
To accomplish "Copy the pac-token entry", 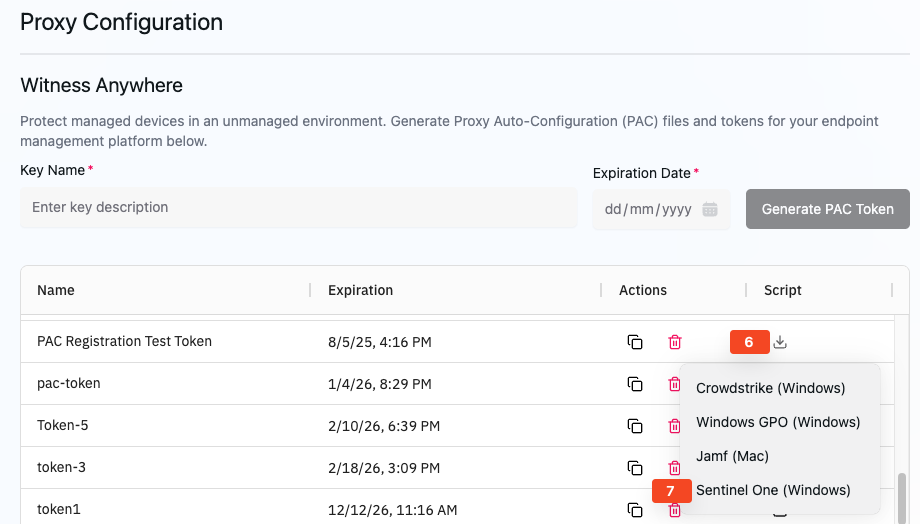I will click(x=635, y=384).
